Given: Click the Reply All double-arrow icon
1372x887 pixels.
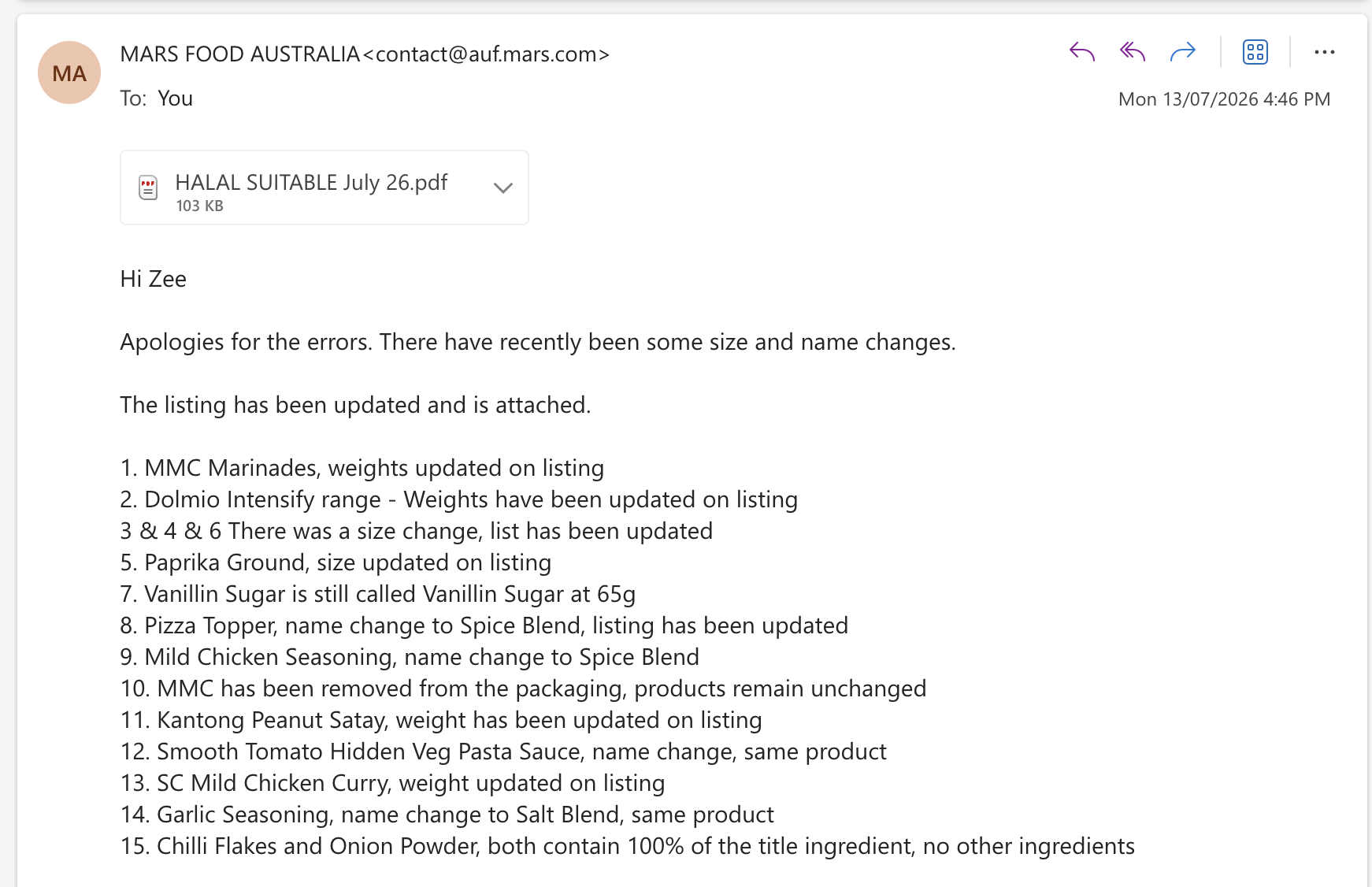Looking at the screenshot, I should click(x=1133, y=52).
